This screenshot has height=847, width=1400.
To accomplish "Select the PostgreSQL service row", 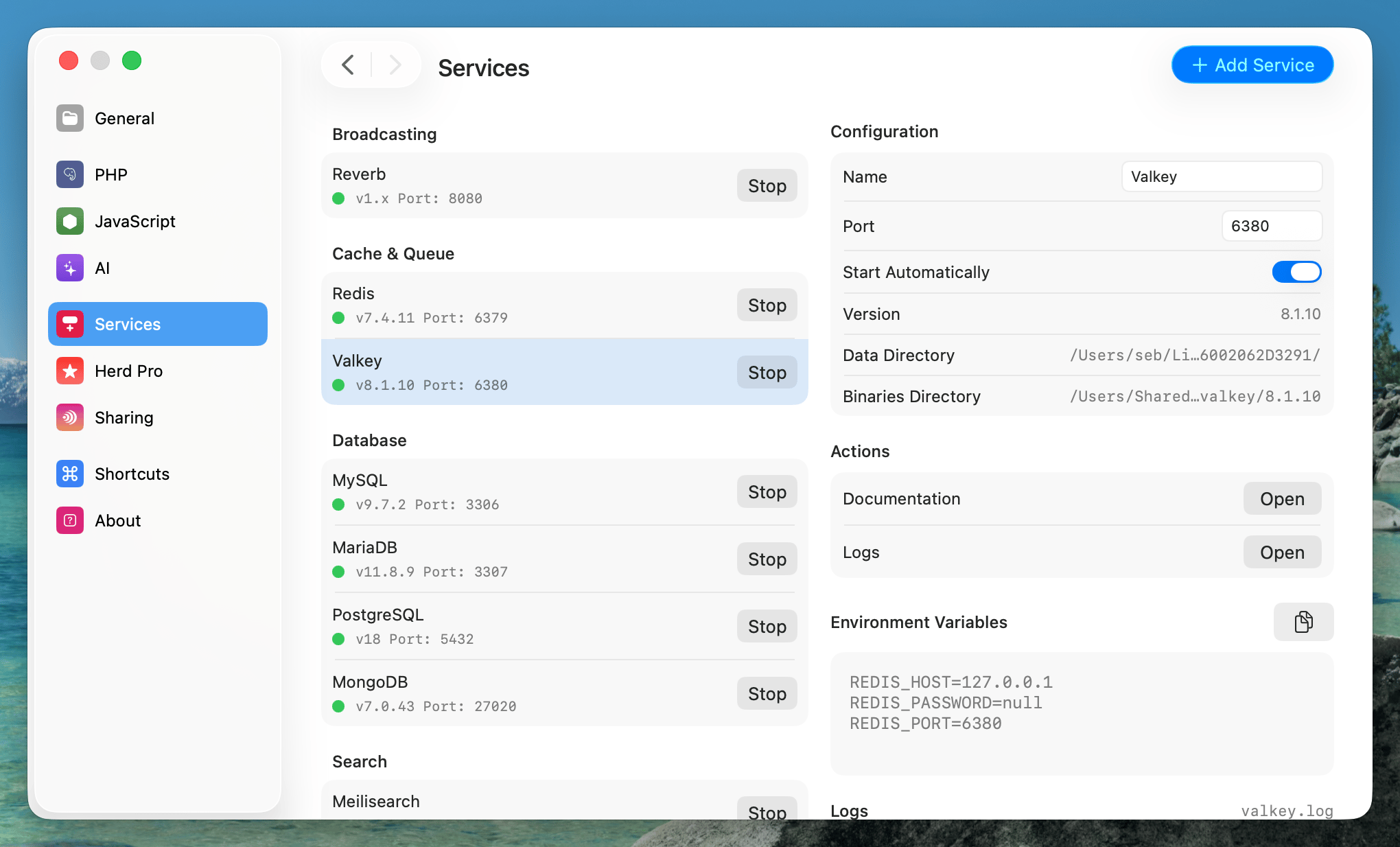I will point(564,627).
